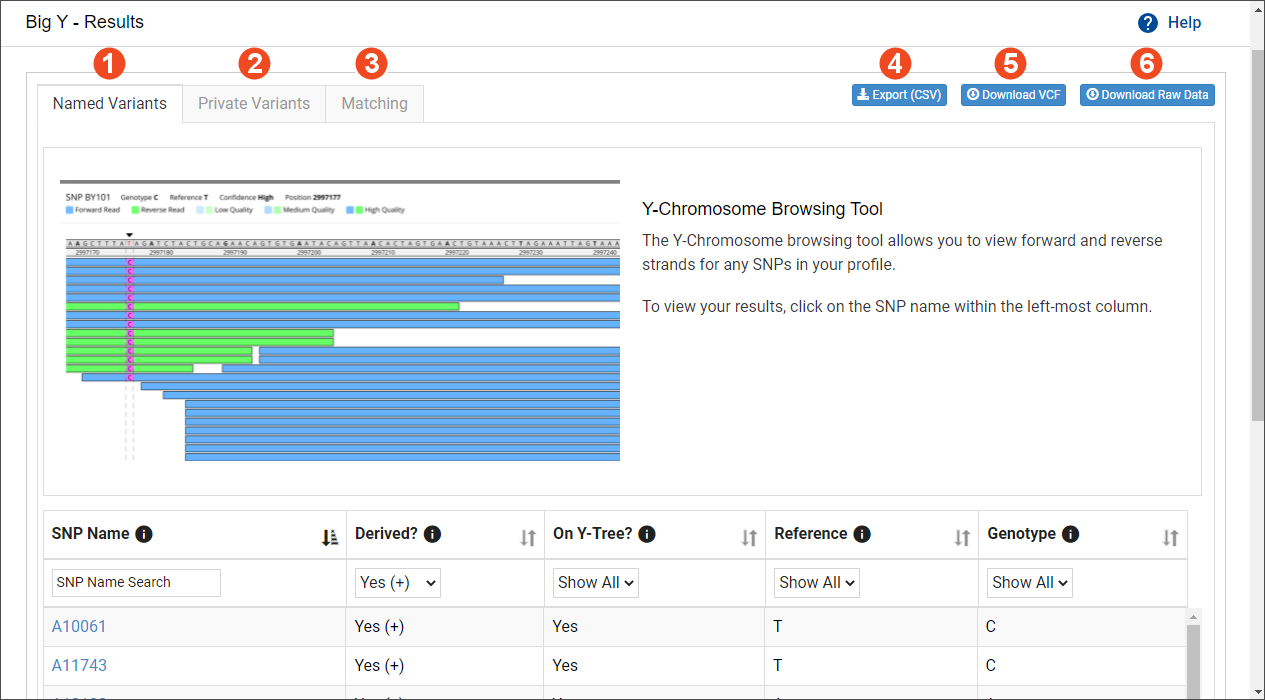Click the Reference column info icon
Image resolution: width=1265 pixels, height=700 pixels.
tap(862, 534)
